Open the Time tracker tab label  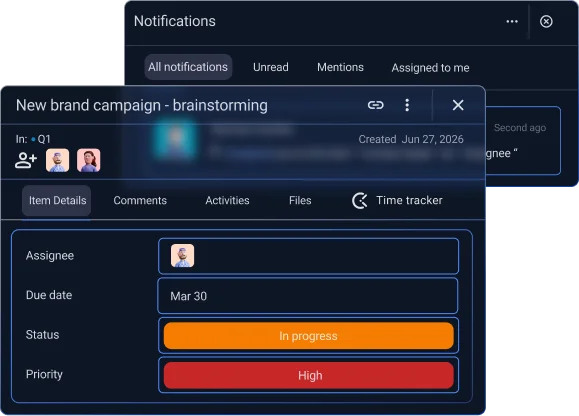pos(409,200)
